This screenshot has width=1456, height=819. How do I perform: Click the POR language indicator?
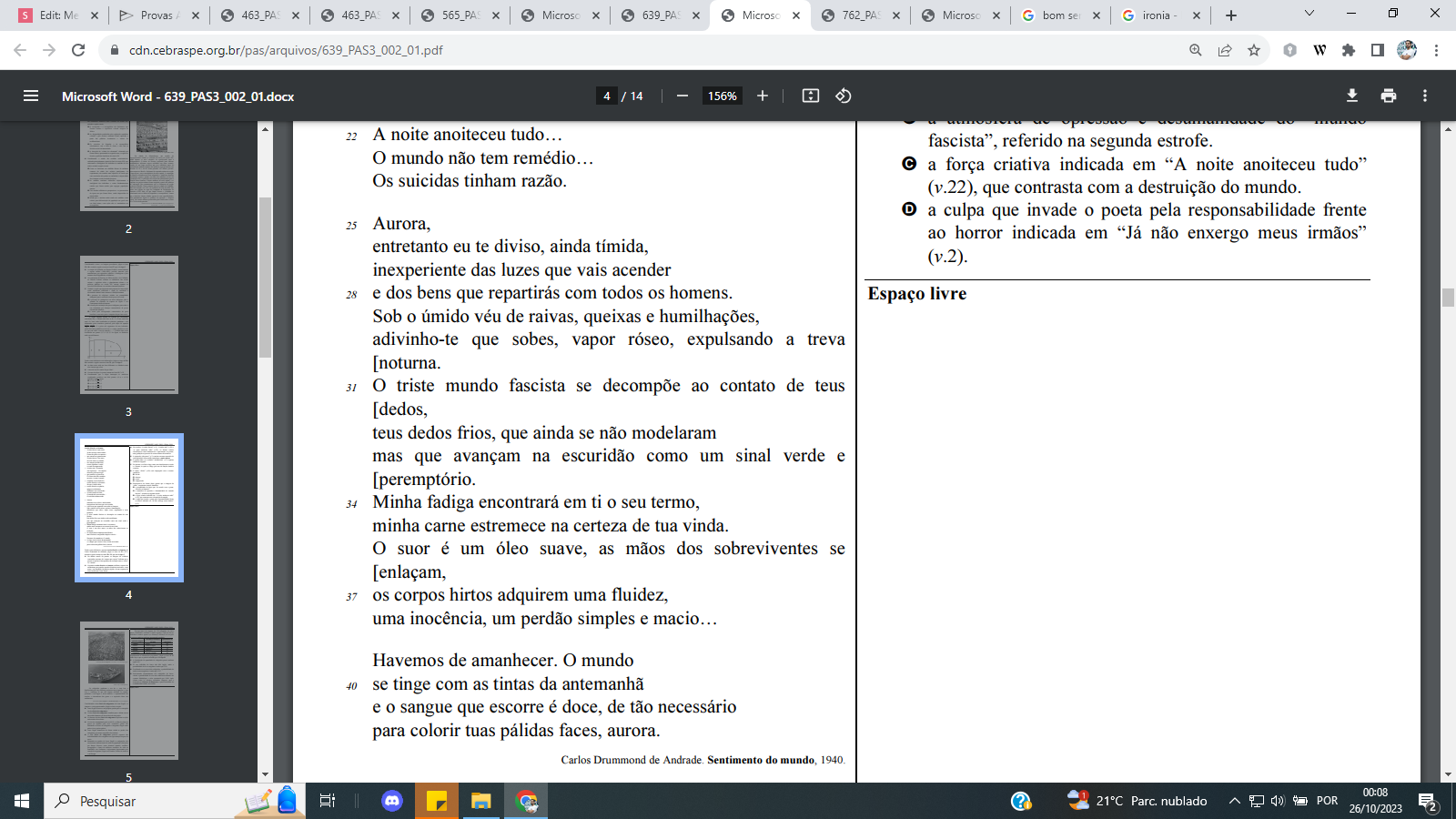pyautogui.click(x=1328, y=801)
